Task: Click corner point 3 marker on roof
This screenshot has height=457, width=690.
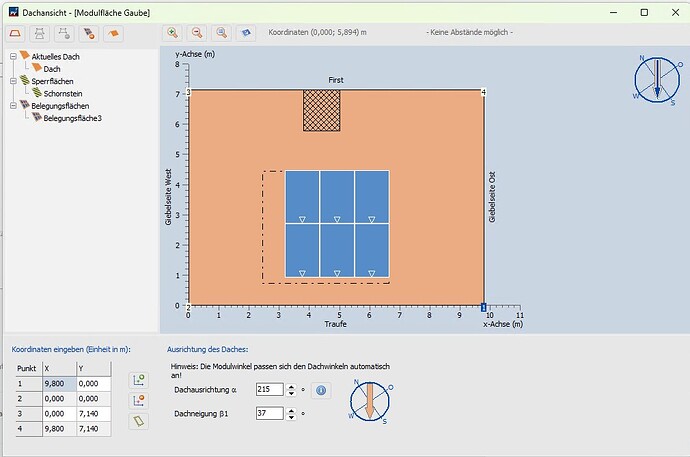Action: click(188, 92)
